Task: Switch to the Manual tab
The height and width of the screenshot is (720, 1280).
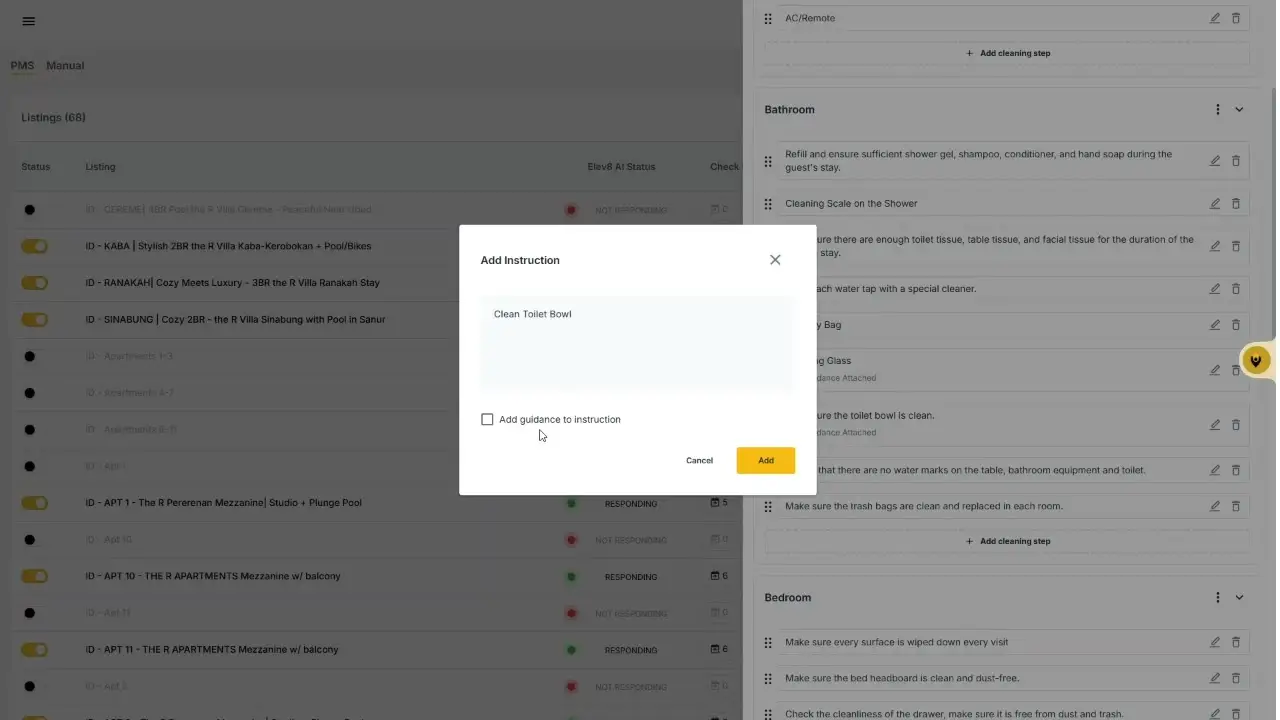Action: [65, 66]
